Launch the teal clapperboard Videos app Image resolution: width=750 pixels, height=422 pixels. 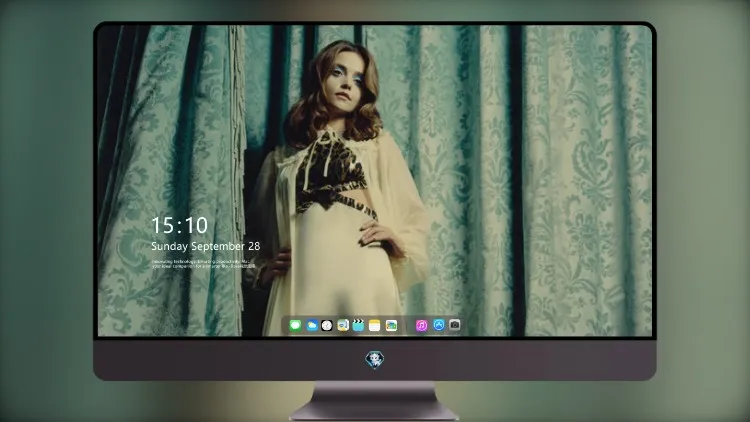click(358, 325)
